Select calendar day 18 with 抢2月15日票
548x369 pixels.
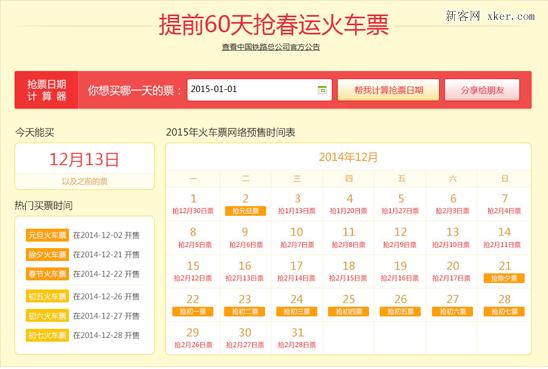349,271
